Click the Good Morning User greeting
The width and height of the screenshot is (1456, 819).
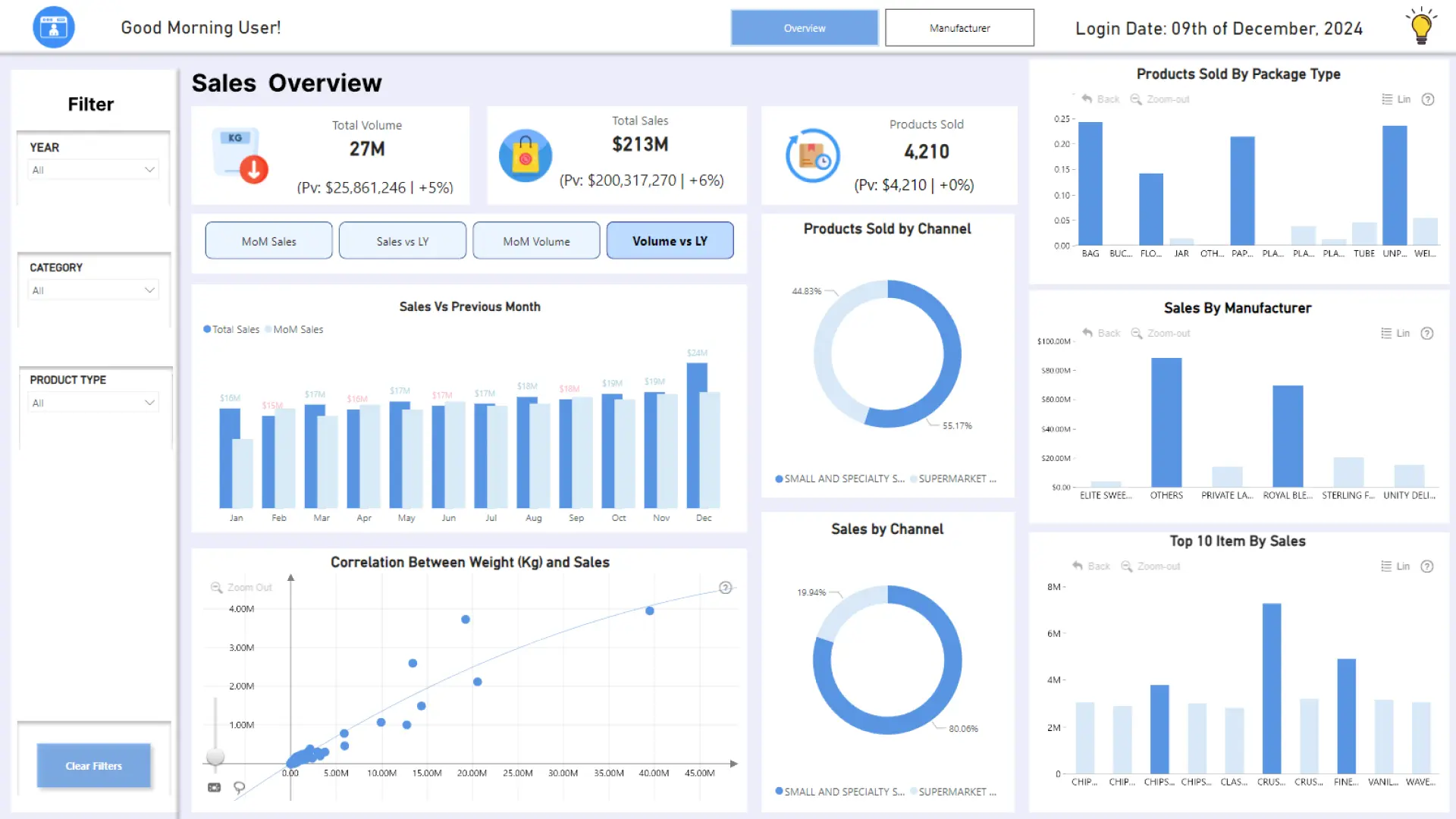tap(201, 28)
